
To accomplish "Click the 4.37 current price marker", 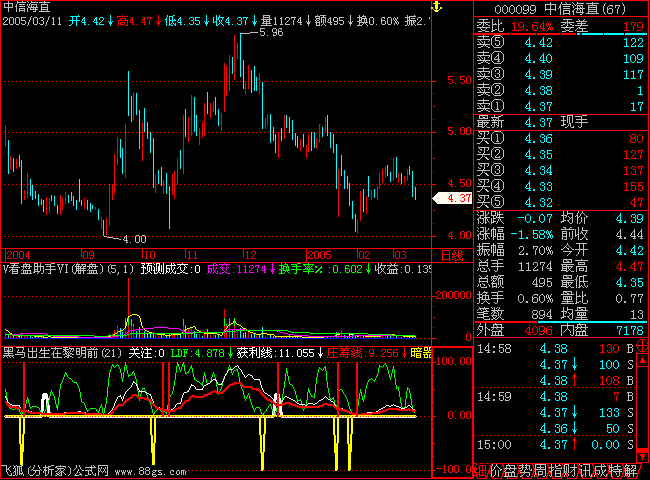I will 452,198.
